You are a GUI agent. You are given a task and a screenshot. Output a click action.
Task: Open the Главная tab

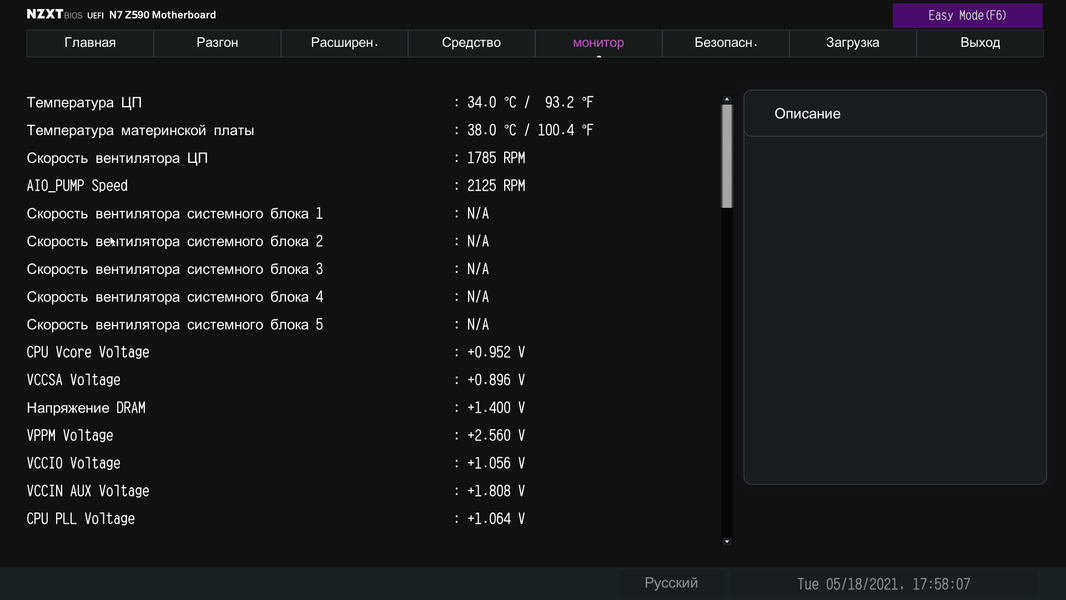(x=90, y=43)
